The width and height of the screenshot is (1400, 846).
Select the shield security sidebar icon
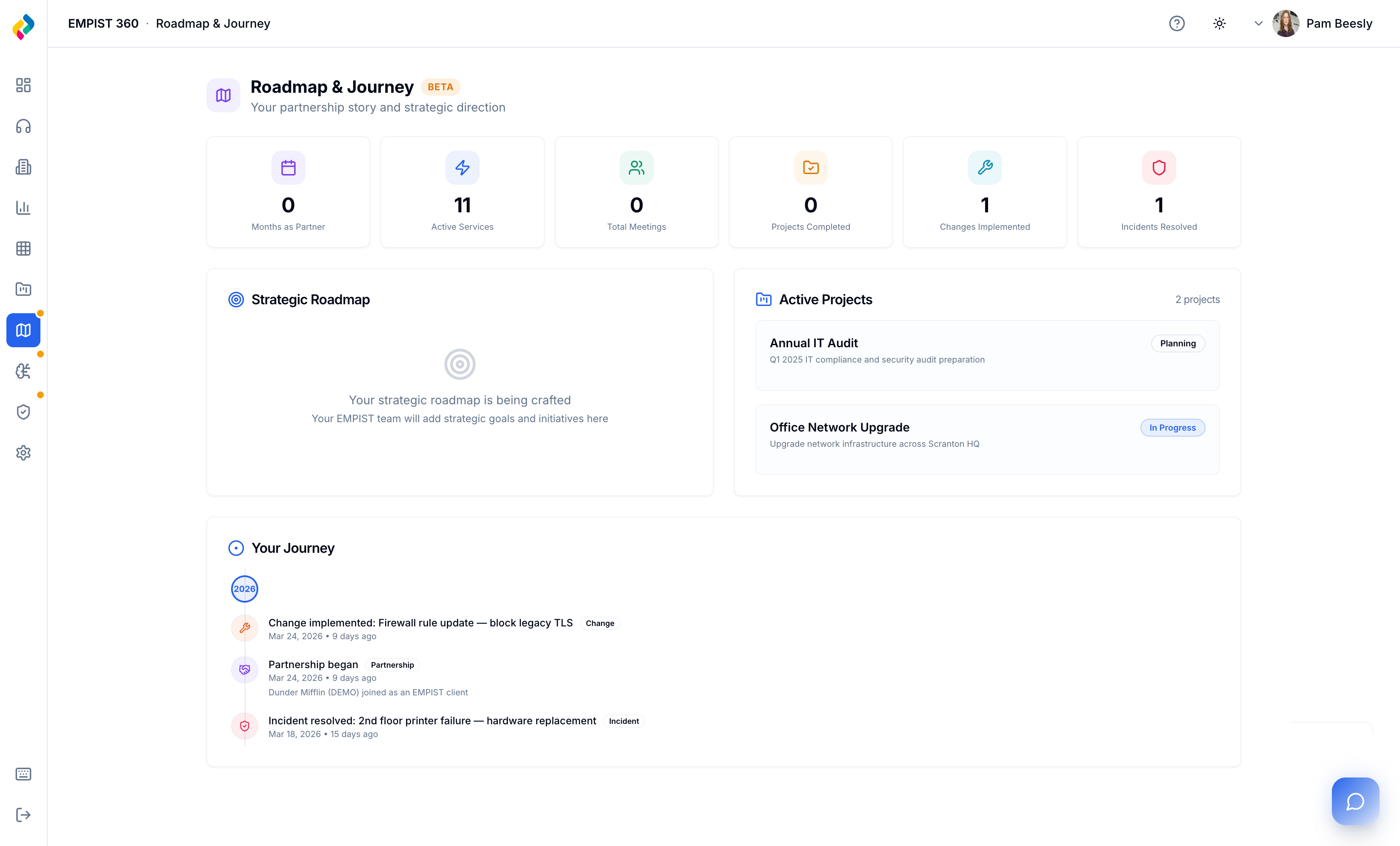click(x=23, y=412)
